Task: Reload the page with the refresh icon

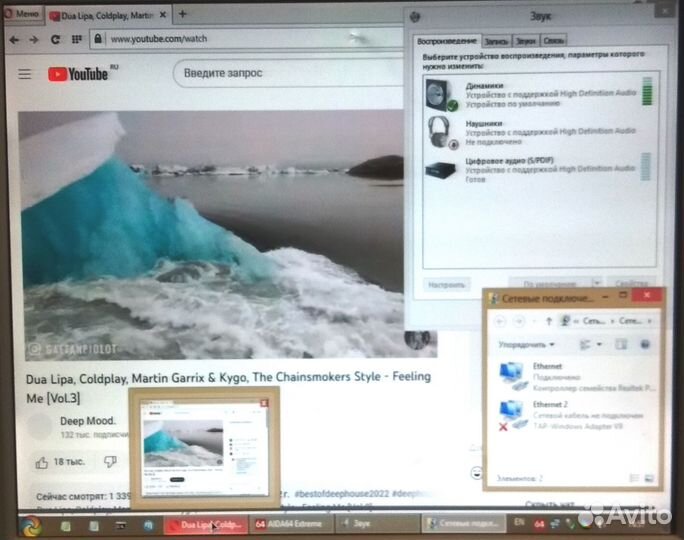Action: point(53,39)
